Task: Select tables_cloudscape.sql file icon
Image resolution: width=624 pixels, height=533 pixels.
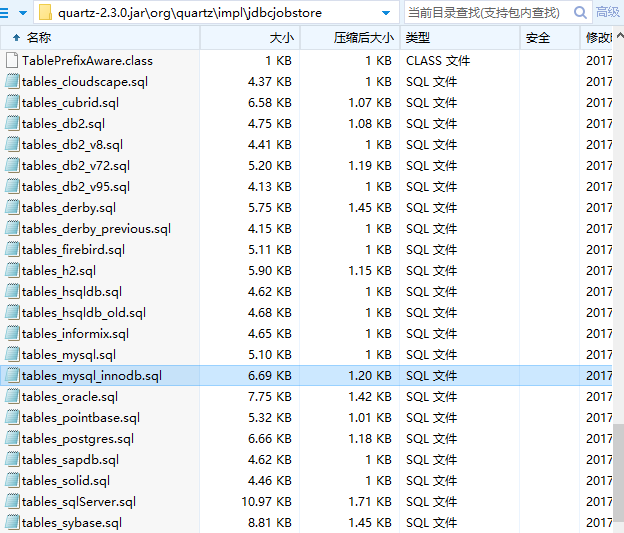Action: coord(12,82)
